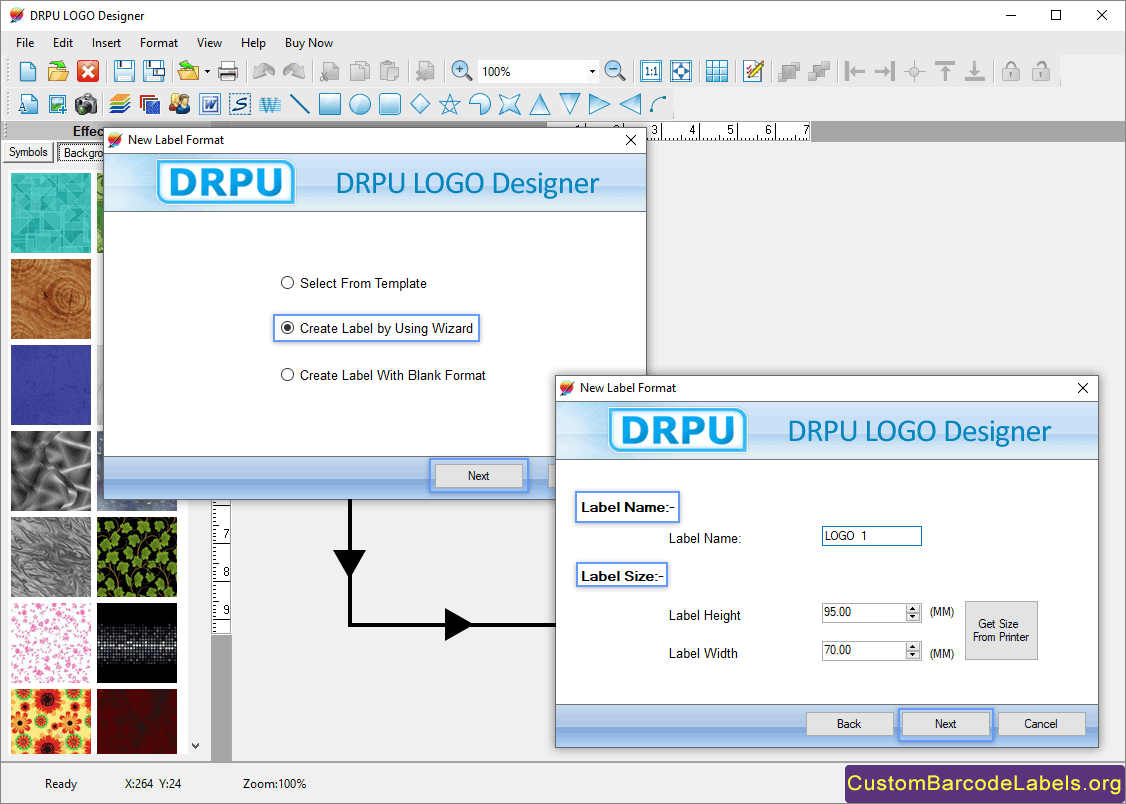Screen dimensions: 1126x804
Task: Click the backgrounds panel scroll-down arrow
Action: [x=195, y=746]
